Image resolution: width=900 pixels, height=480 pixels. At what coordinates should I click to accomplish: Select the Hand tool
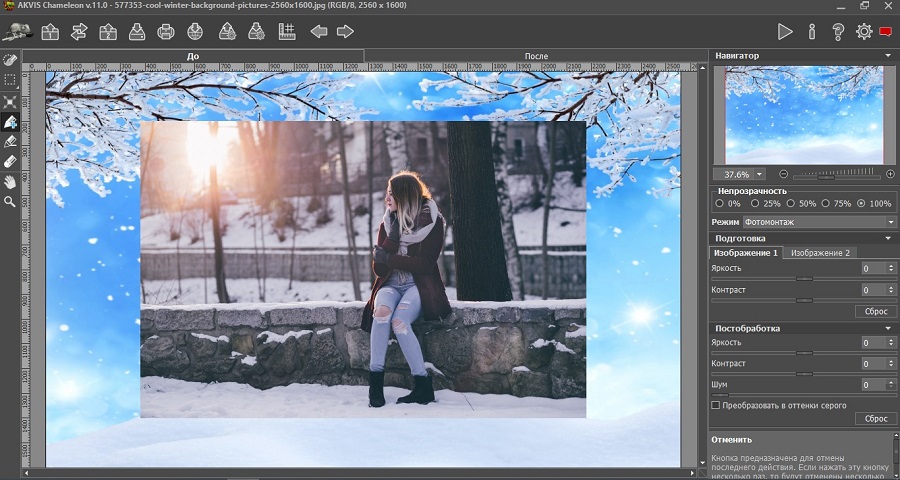10,182
